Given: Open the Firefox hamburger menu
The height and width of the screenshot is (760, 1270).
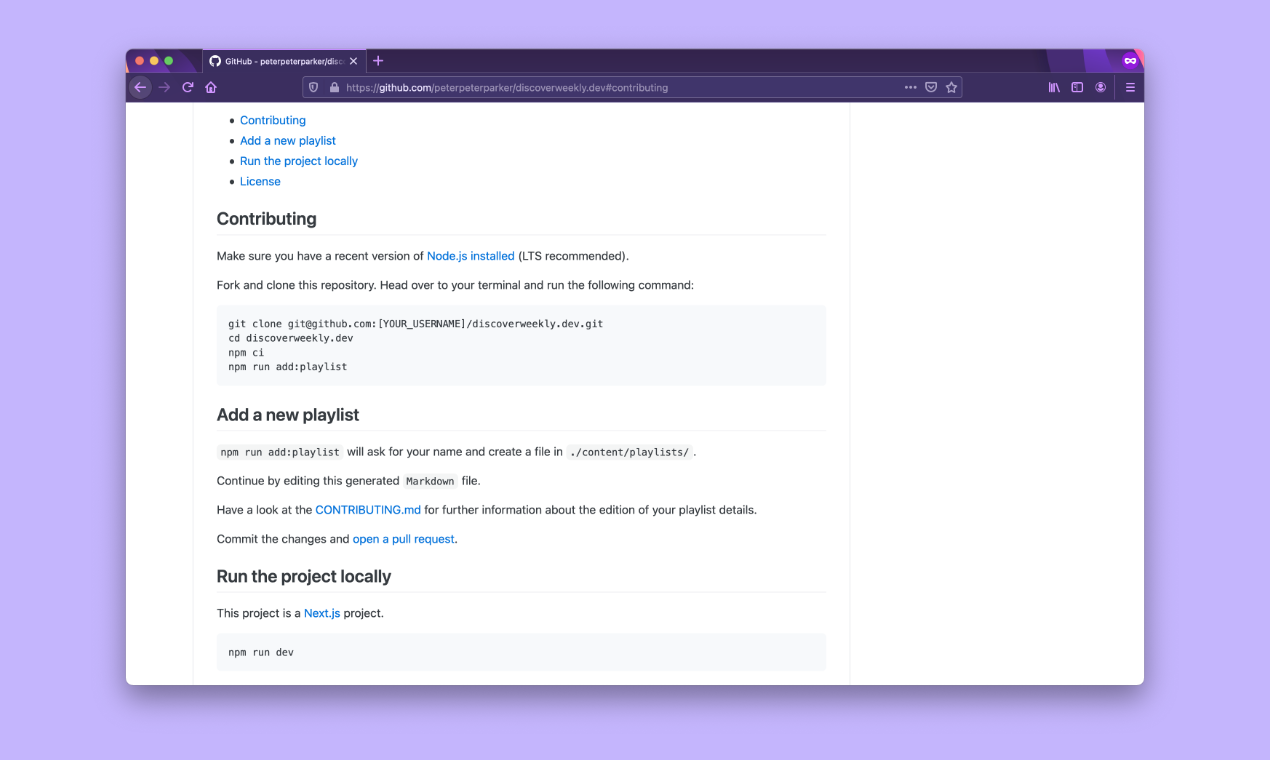Looking at the screenshot, I should coord(1130,87).
